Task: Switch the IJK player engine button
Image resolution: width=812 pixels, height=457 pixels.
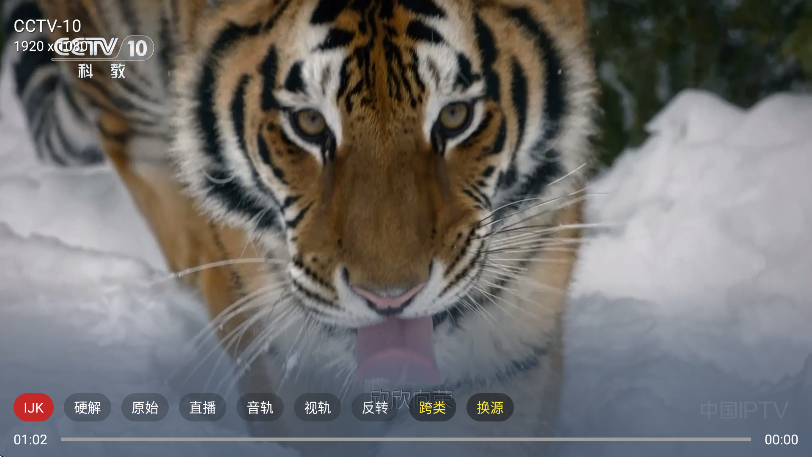Action: pos(34,407)
